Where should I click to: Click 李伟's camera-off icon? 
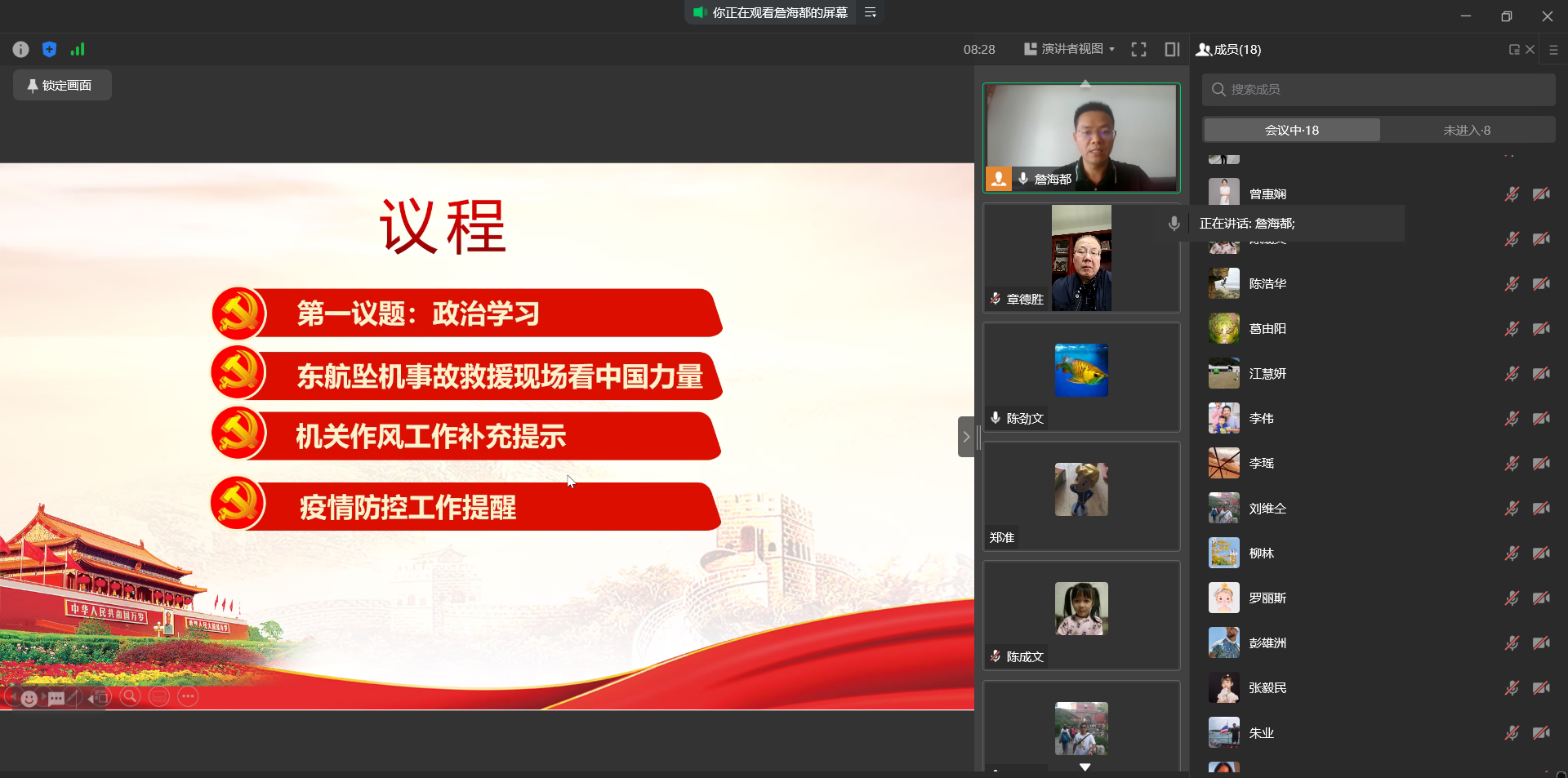[1541, 419]
